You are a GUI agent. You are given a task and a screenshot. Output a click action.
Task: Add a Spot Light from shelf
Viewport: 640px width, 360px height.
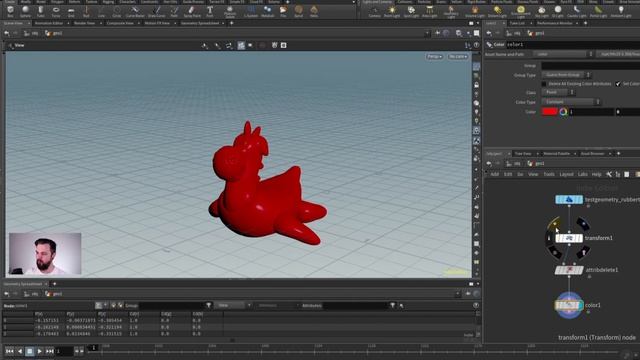coord(411,11)
